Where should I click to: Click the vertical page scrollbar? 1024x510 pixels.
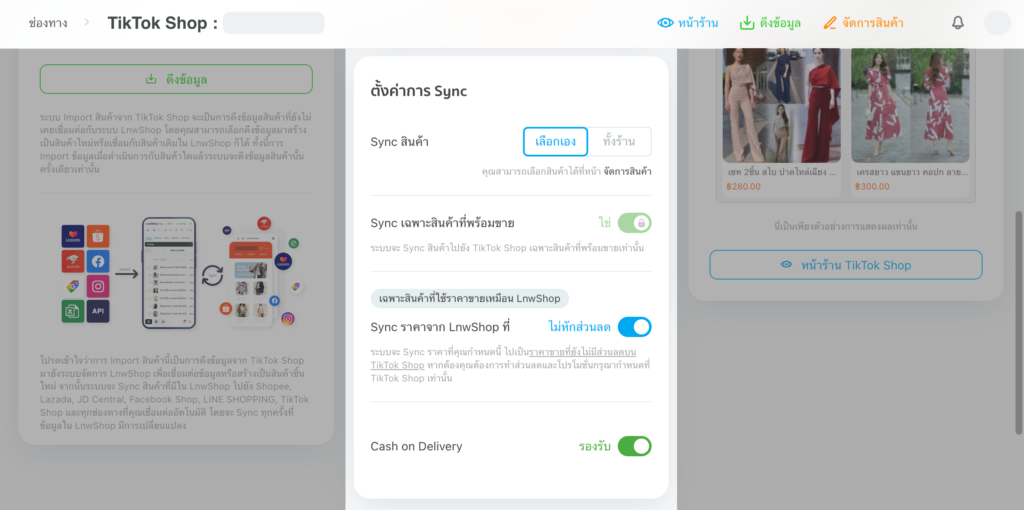tap(1019, 323)
